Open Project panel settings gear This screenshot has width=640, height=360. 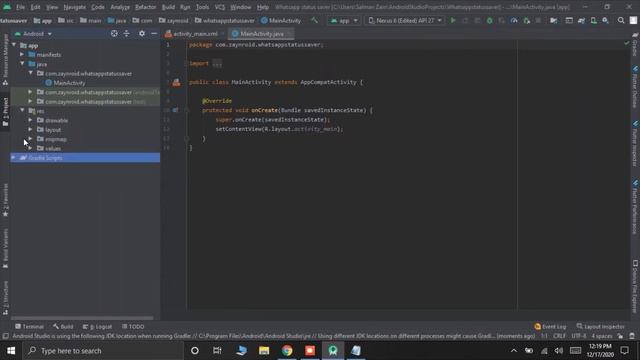pyautogui.click(x=142, y=33)
